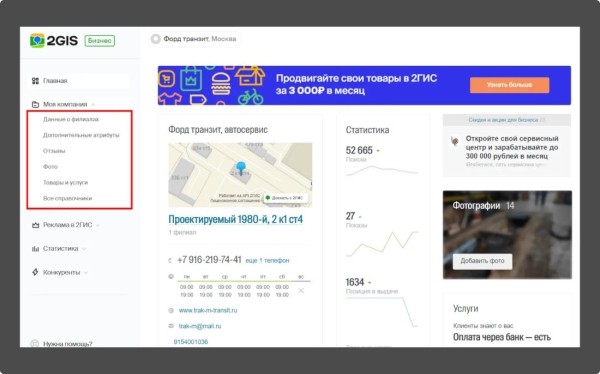
Task: Click the Моя компания folder icon
Action: [35, 104]
